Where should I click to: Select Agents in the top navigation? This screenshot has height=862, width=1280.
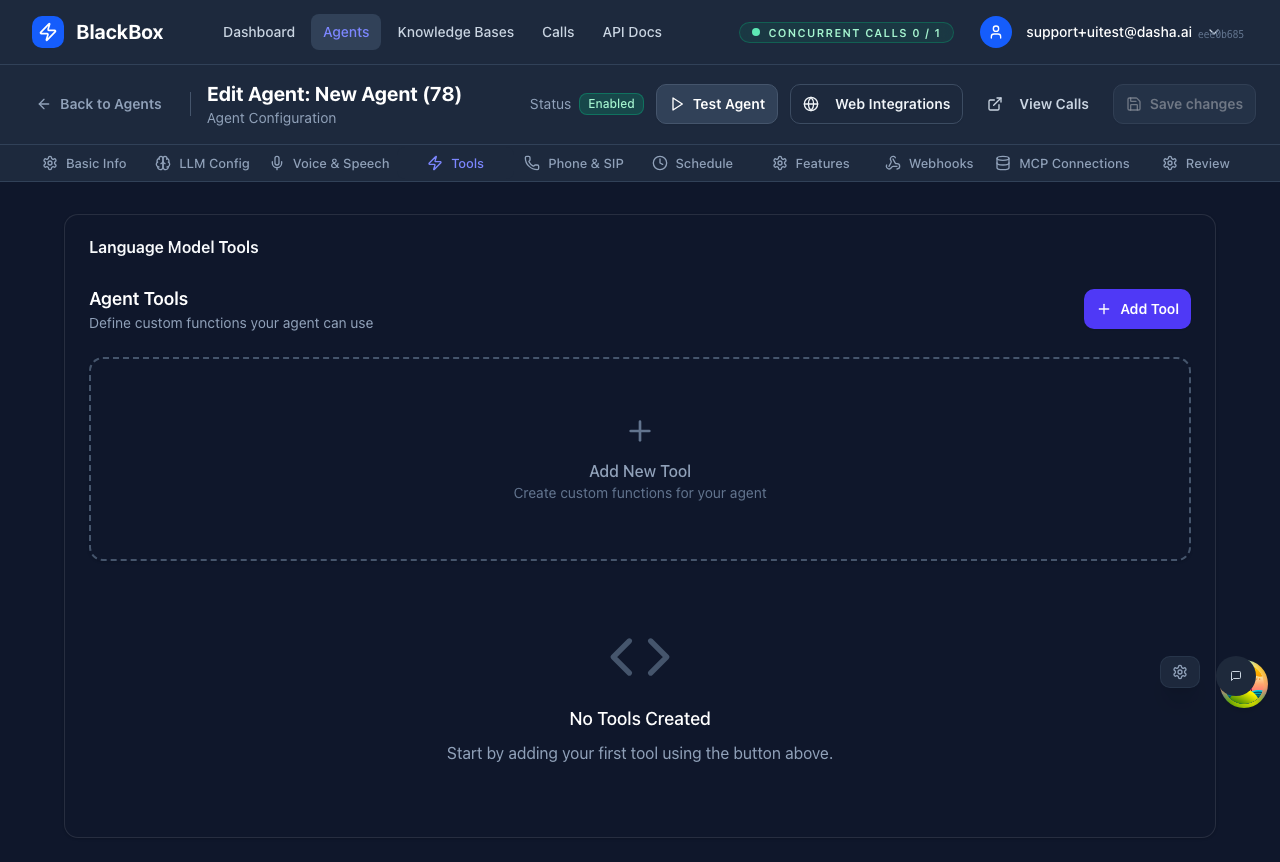pos(346,32)
